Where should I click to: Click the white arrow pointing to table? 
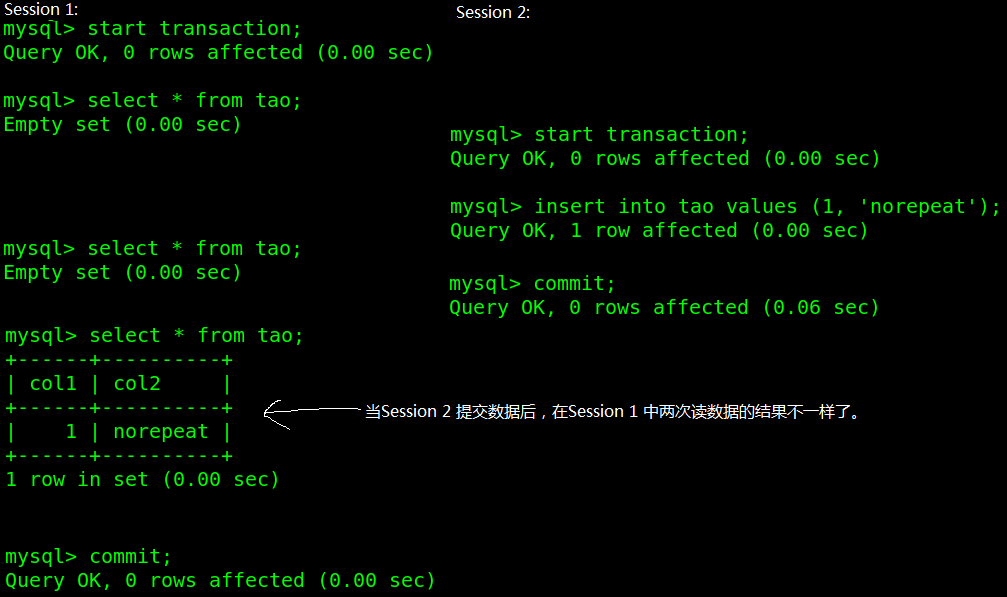point(312,412)
